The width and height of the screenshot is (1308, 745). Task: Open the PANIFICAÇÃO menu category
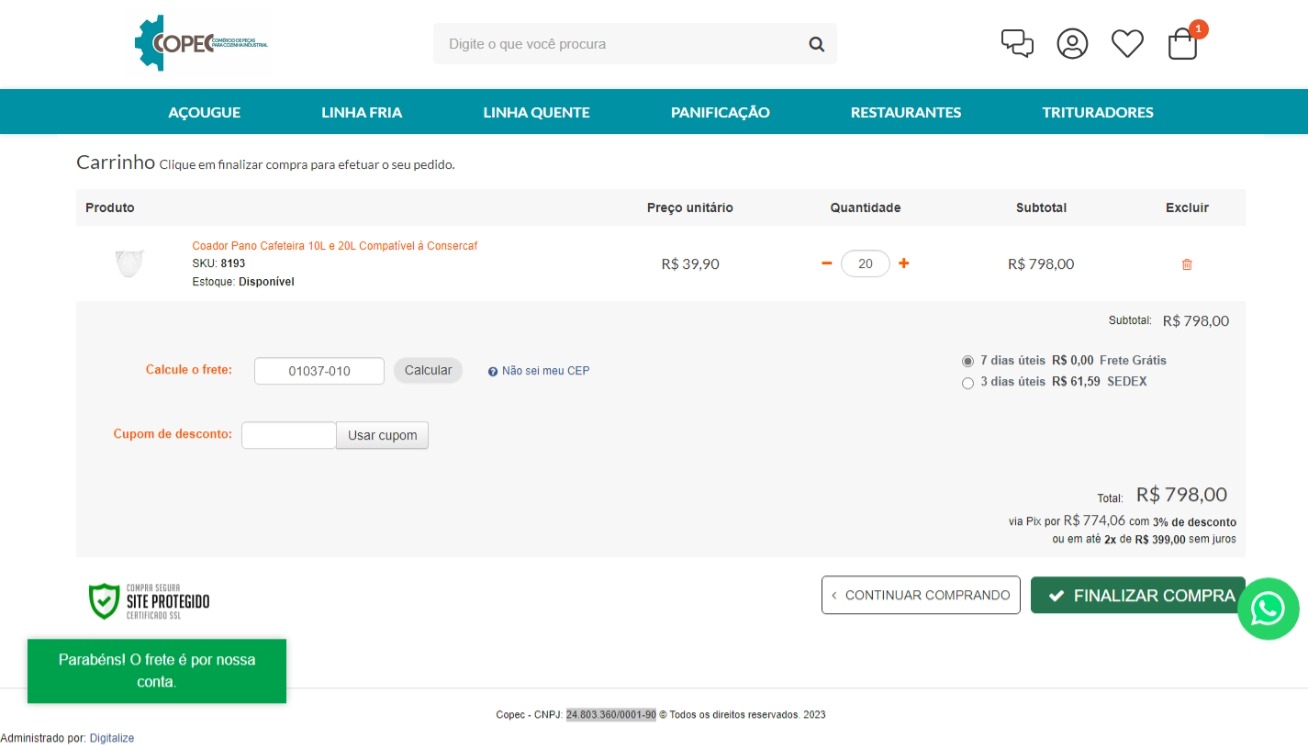click(720, 112)
